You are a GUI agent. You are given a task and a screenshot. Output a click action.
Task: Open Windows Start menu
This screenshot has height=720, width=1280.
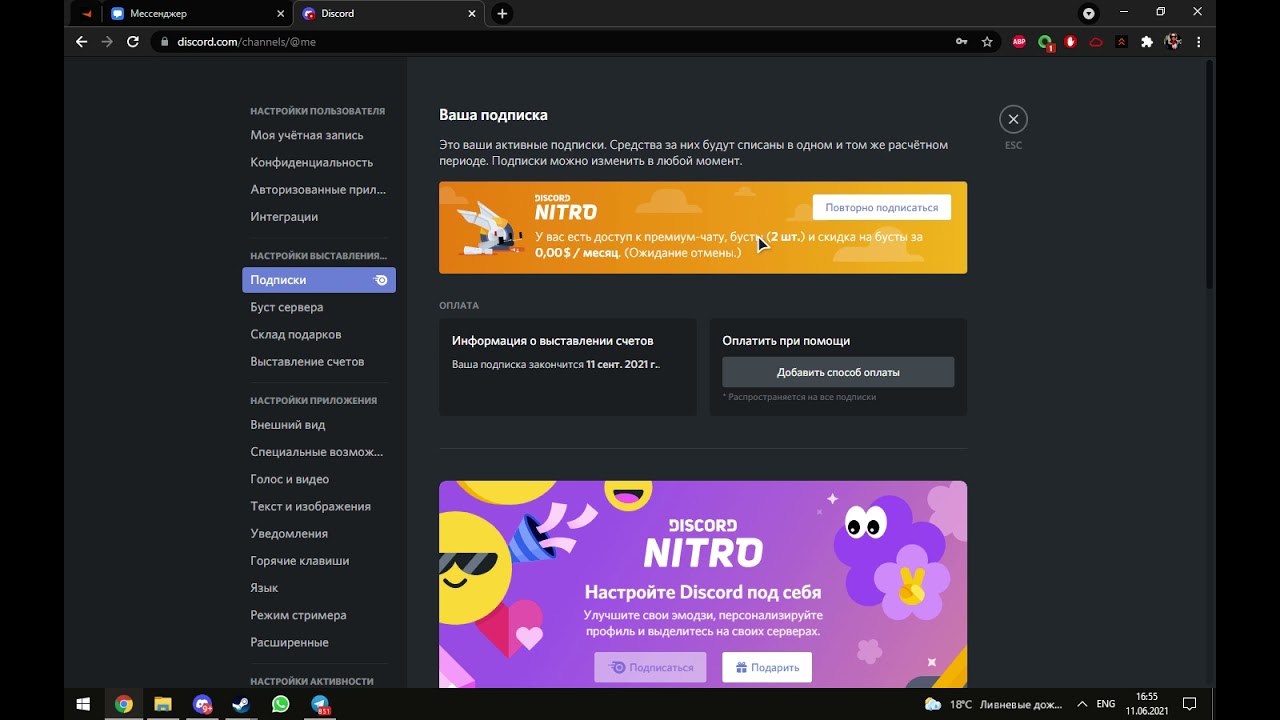[x=83, y=704]
